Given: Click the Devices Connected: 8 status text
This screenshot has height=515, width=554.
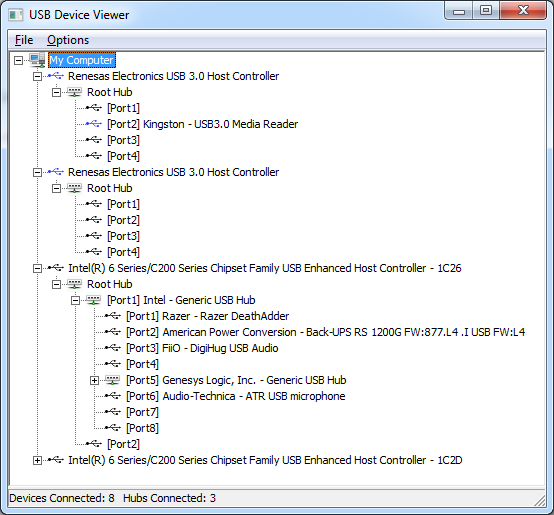Looking at the screenshot, I should [62, 498].
